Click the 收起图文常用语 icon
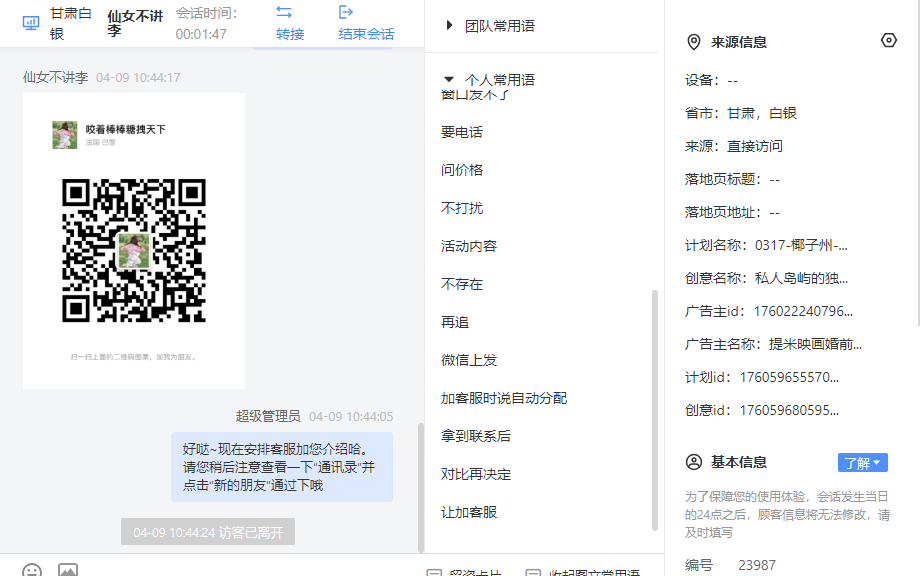 [533, 572]
